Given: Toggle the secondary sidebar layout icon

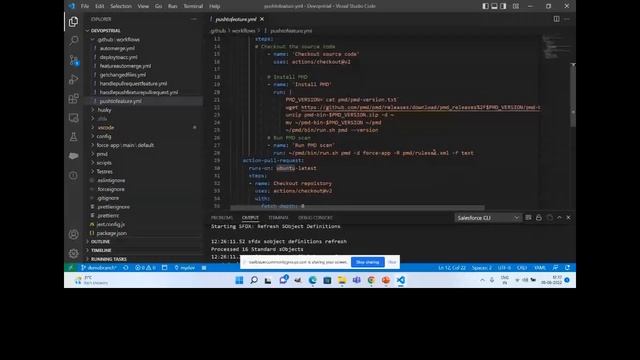Looking at the screenshot, I should pyautogui.click(x=503, y=6).
